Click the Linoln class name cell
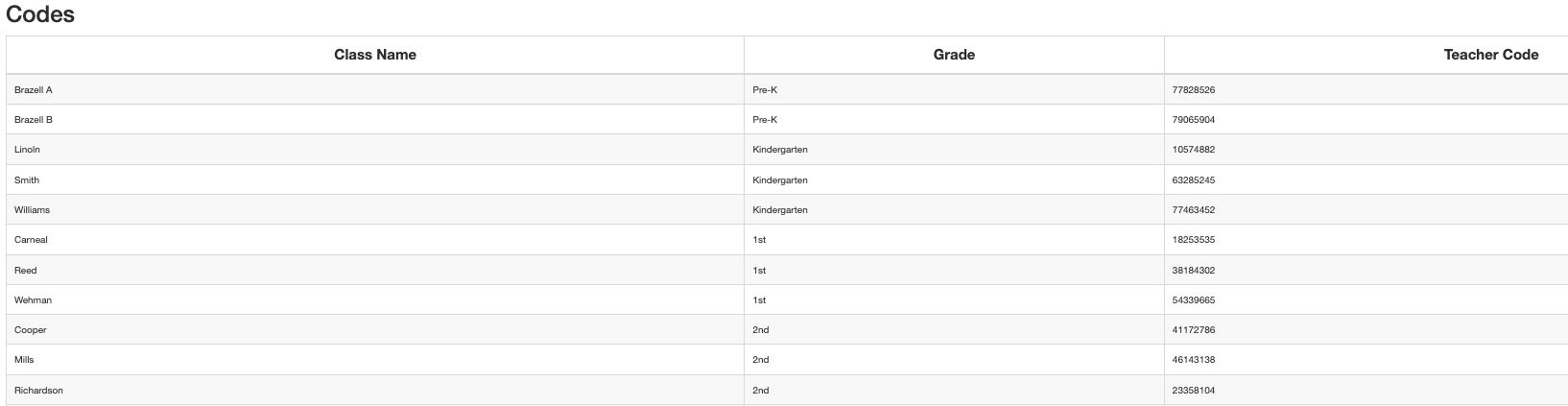 [375, 150]
